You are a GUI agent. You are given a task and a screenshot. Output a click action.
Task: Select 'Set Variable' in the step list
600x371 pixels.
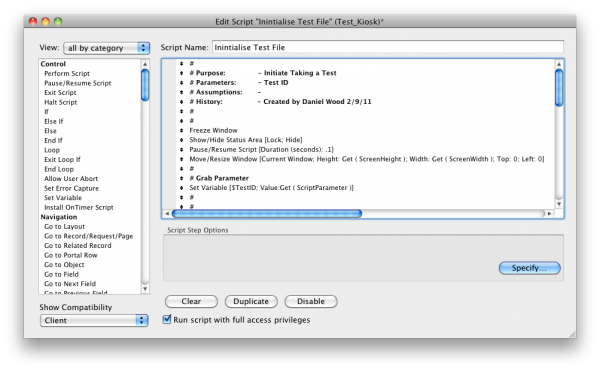click(63, 198)
